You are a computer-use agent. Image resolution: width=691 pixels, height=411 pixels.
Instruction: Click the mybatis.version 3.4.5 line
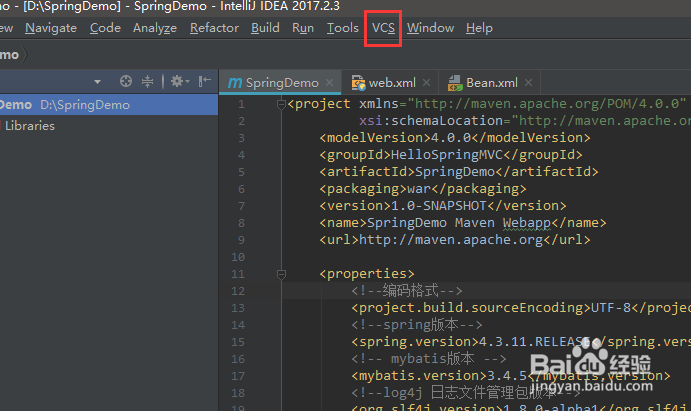click(511, 376)
